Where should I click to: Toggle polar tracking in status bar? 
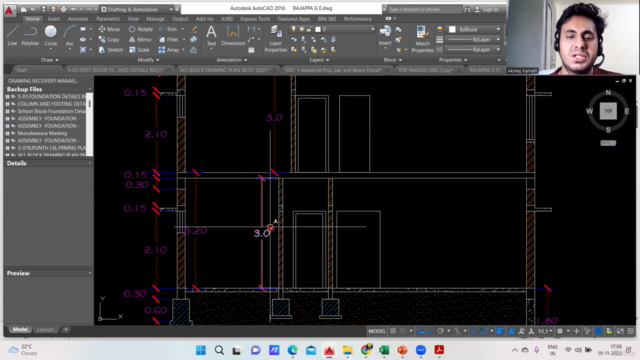point(440,331)
